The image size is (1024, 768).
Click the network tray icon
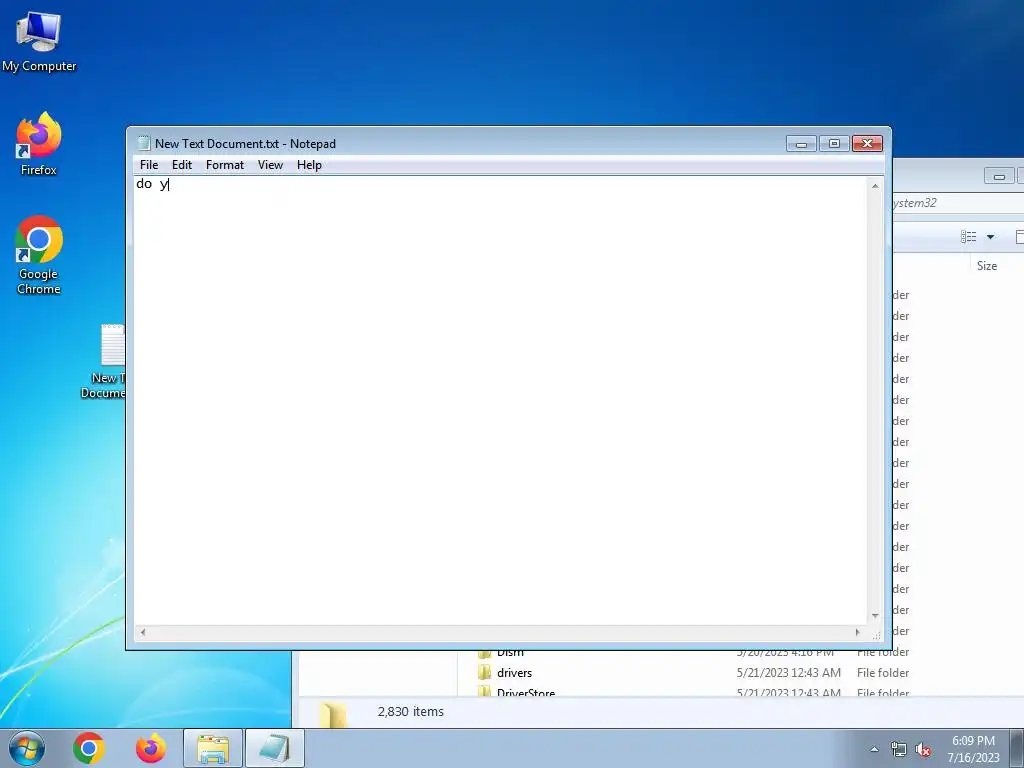[899, 750]
